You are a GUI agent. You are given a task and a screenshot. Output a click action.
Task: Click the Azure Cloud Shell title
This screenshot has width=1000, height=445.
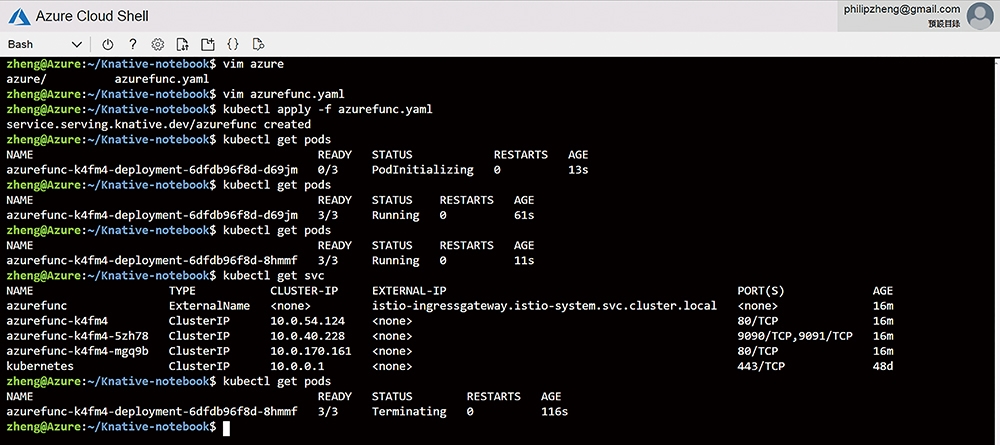[92, 16]
